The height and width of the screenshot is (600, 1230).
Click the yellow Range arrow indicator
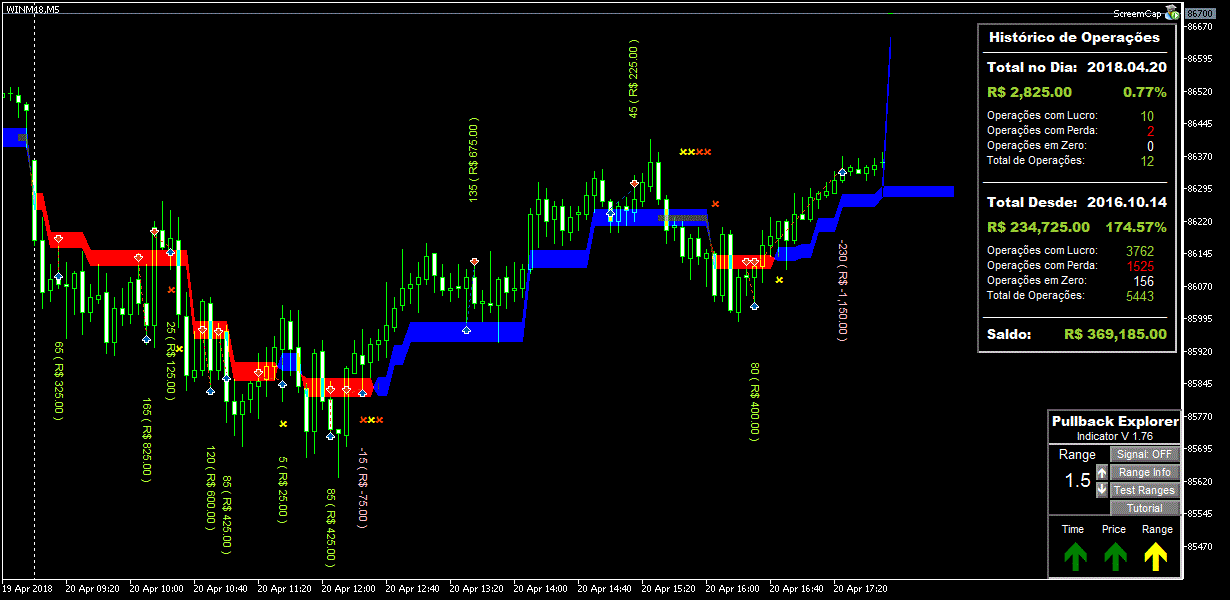[x=1156, y=556]
